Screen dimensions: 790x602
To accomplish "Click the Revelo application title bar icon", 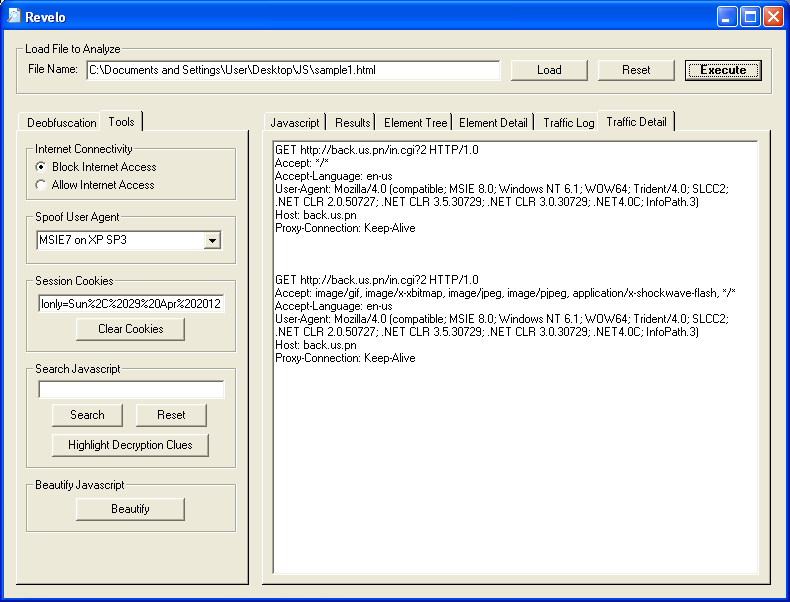I will click(14, 16).
